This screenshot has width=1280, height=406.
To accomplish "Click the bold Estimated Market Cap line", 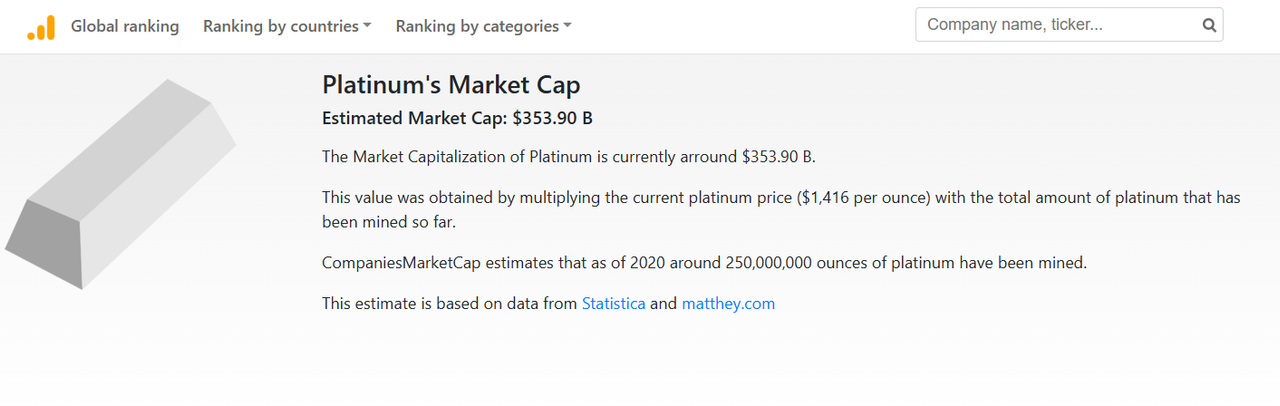I will click(457, 118).
